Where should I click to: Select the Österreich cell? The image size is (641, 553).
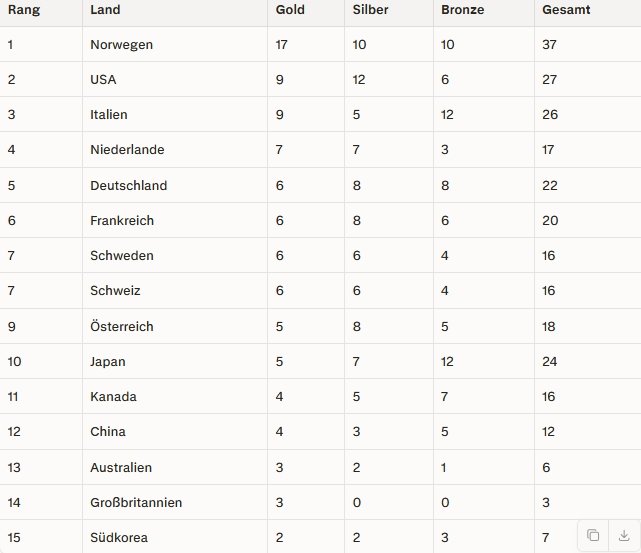coord(122,326)
